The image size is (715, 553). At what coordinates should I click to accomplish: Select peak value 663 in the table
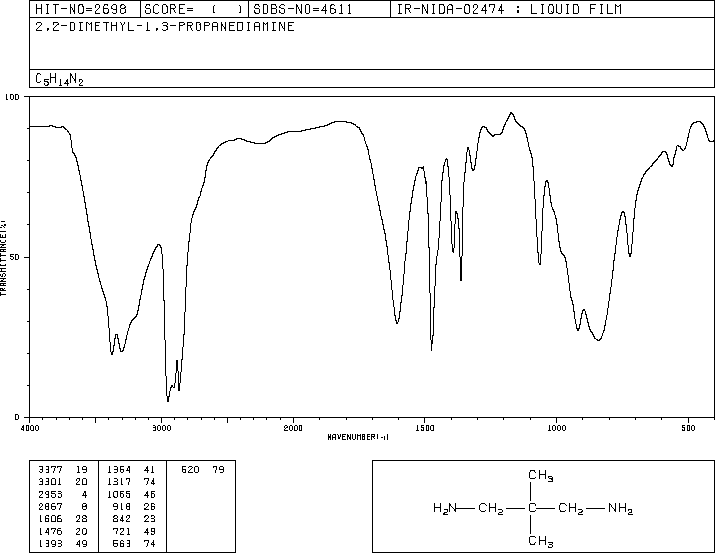click(x=121, y=544)
